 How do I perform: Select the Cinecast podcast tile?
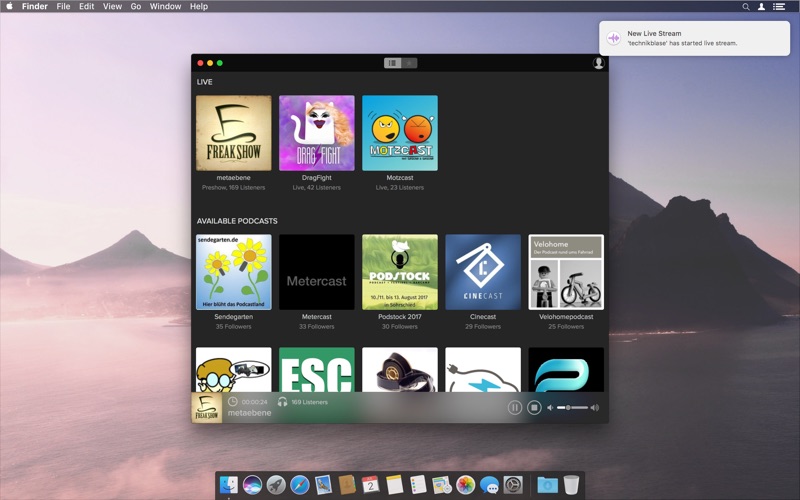[483, 272]
